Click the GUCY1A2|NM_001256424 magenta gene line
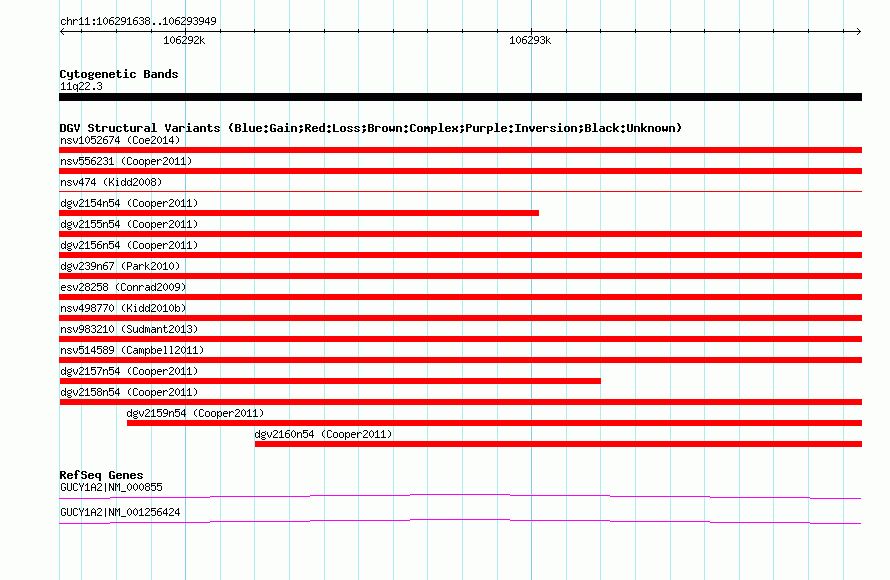The image size is (890, 580). tap(460, 522)
